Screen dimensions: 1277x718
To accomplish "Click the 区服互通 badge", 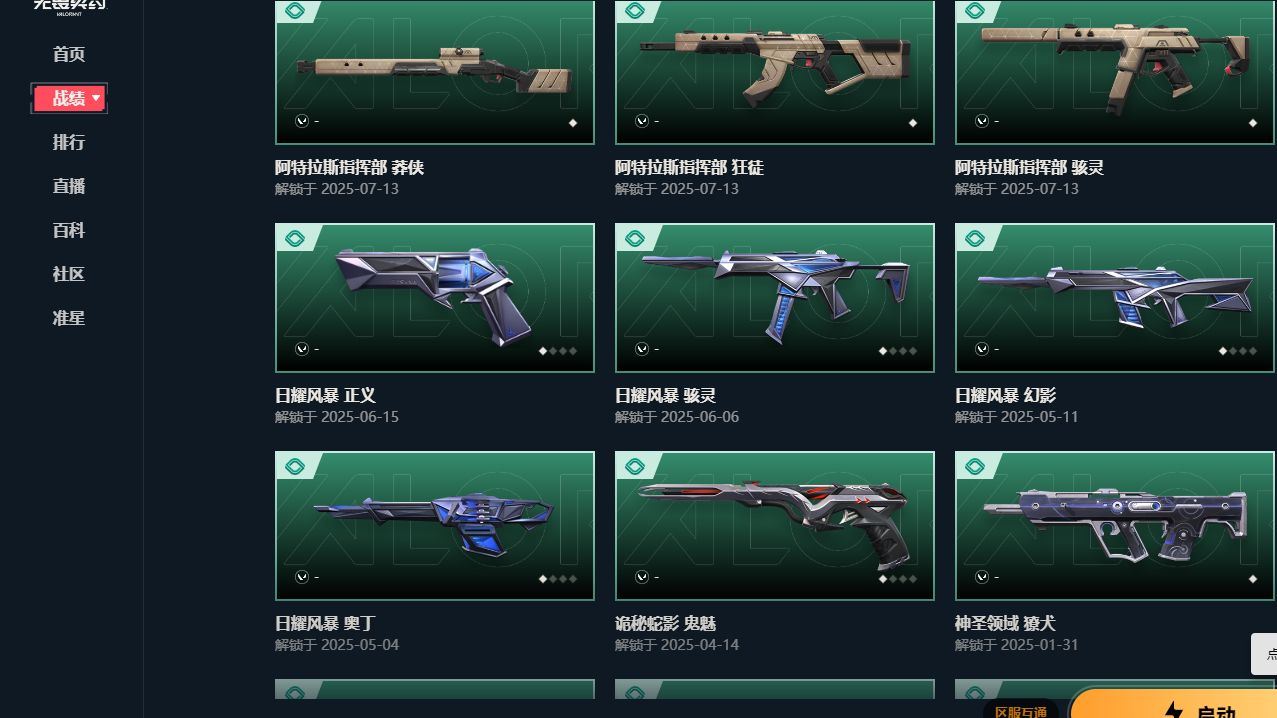I will pyautogui.click(x=1021, y=711).
